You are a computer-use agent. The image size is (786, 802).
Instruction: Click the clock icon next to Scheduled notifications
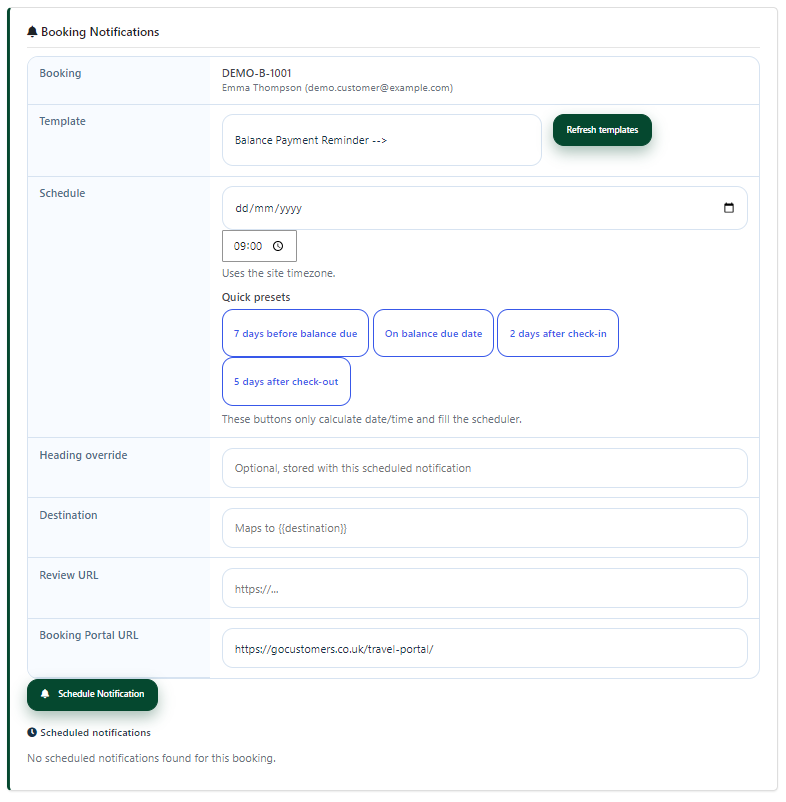(x=32, y=732)
